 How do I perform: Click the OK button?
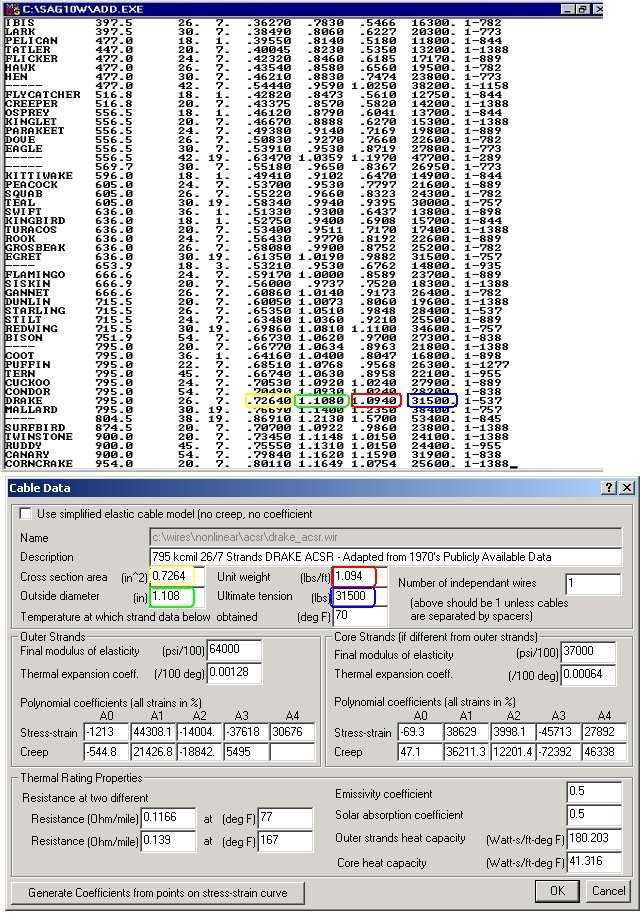557,891
